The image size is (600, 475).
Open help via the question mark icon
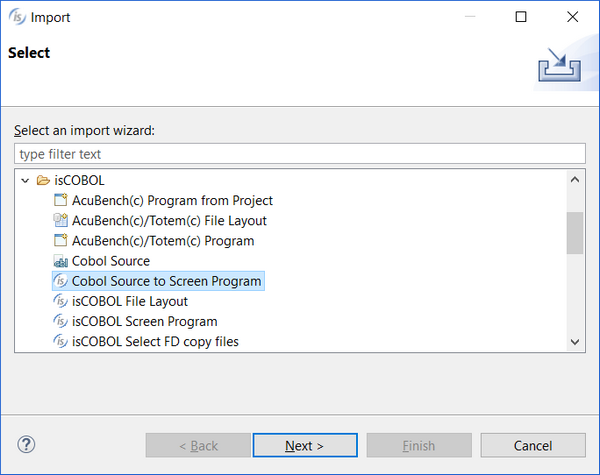(x=26, y=444)
